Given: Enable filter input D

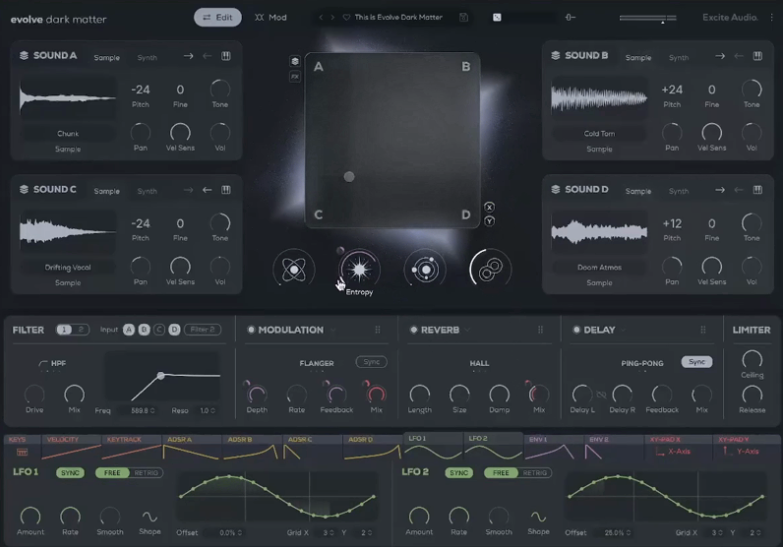Looking at the screenshot, I should click(x=174, y=330).
